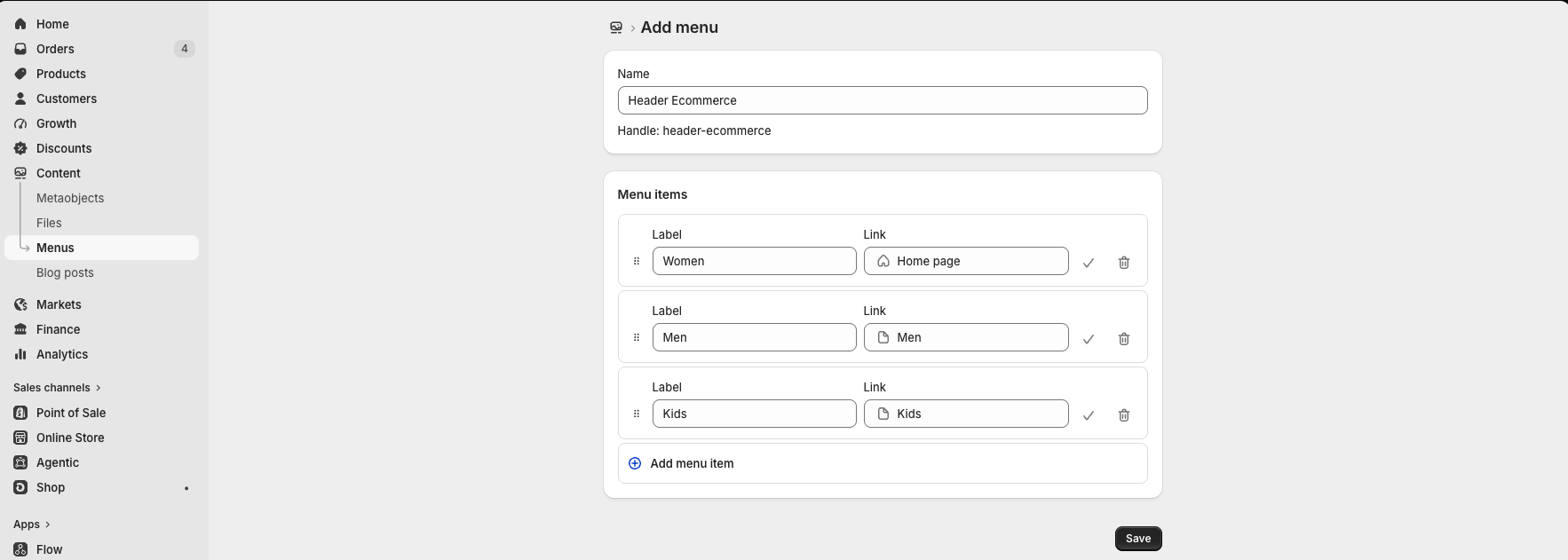Confirm the Women menu item with checkmark
Viewport: 1568px width, 560px height.
(x=1089, y=263)
